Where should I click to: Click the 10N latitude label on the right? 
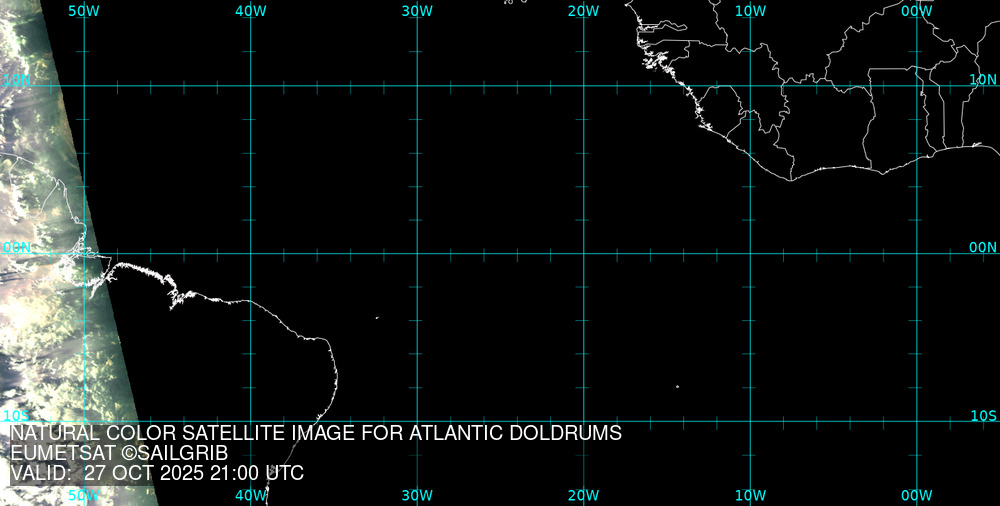(983, 79)
